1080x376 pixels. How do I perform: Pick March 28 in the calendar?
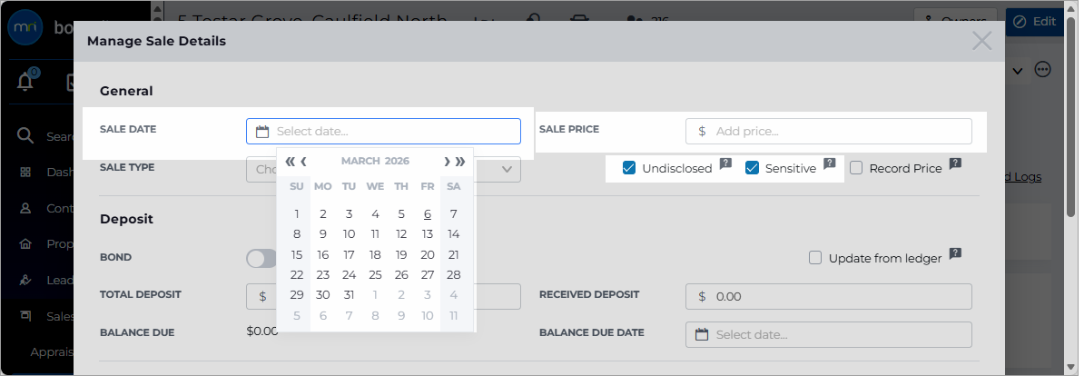coord(454,275)
